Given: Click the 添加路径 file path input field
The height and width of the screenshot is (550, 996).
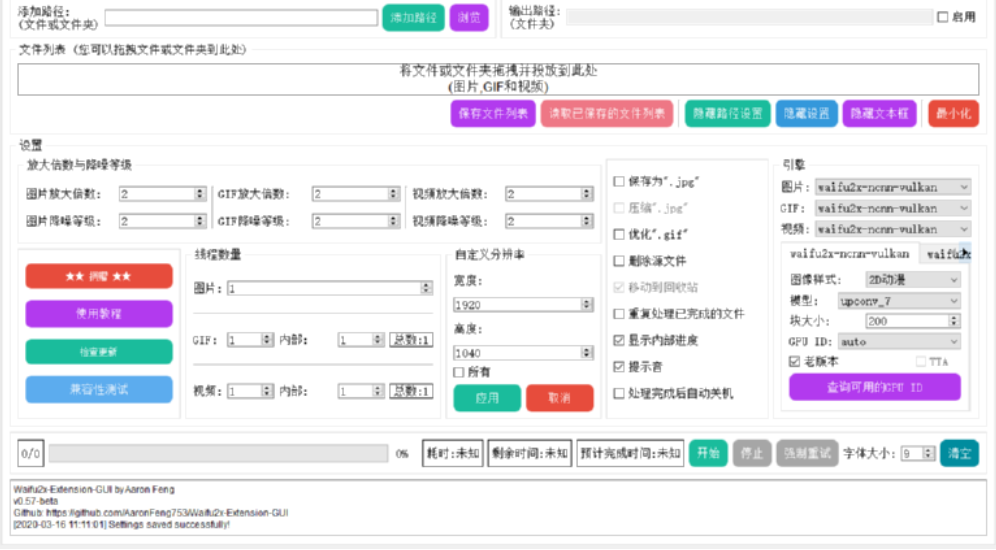Looking at the screenshot, I should [239, 17].
